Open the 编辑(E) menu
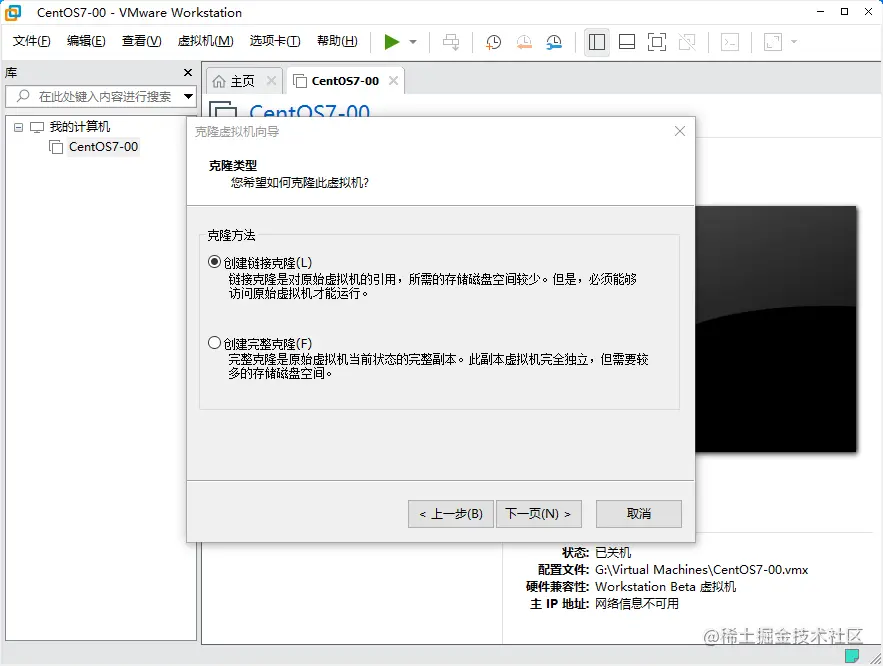This screenshot has width=883, height=666. (86, 41)
